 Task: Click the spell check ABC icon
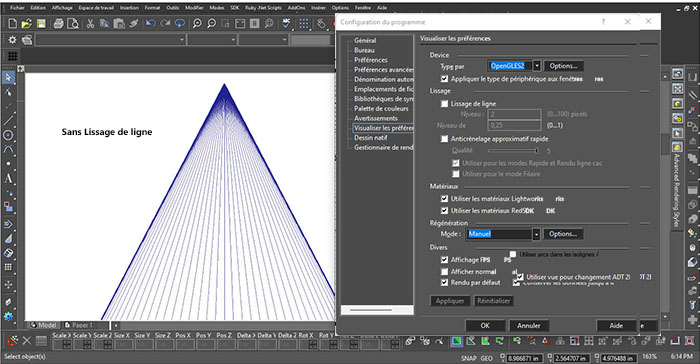coord(287,23)
